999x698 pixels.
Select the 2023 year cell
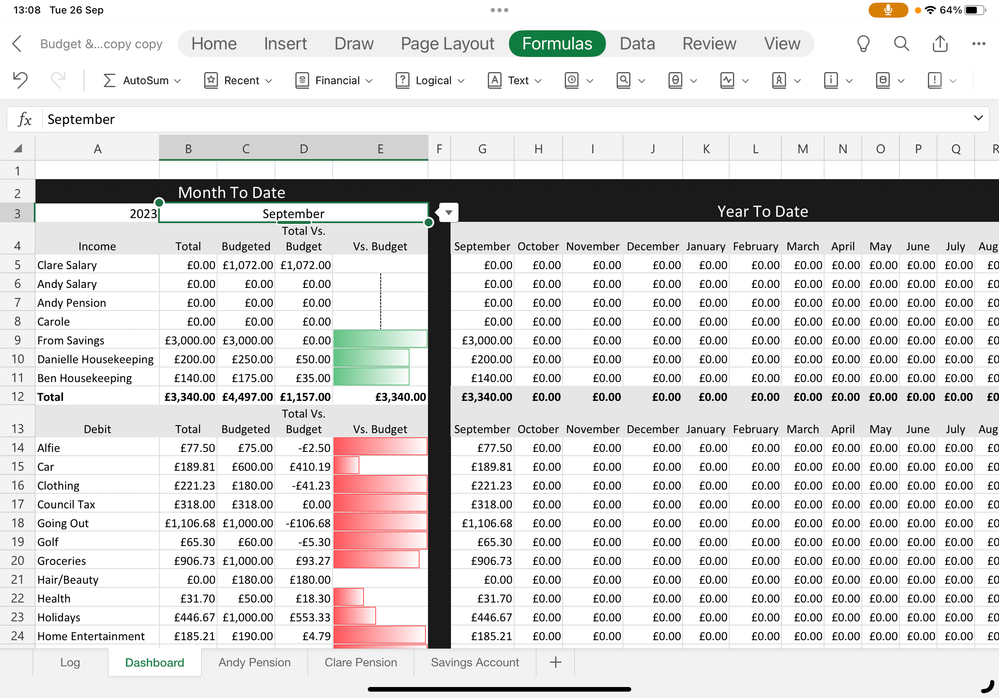[97, 213]
